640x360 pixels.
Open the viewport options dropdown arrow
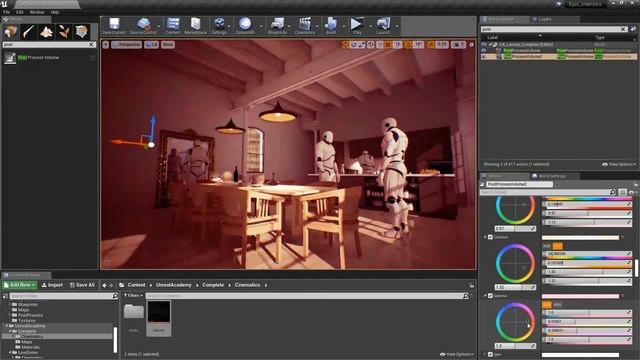coord(106,44)
